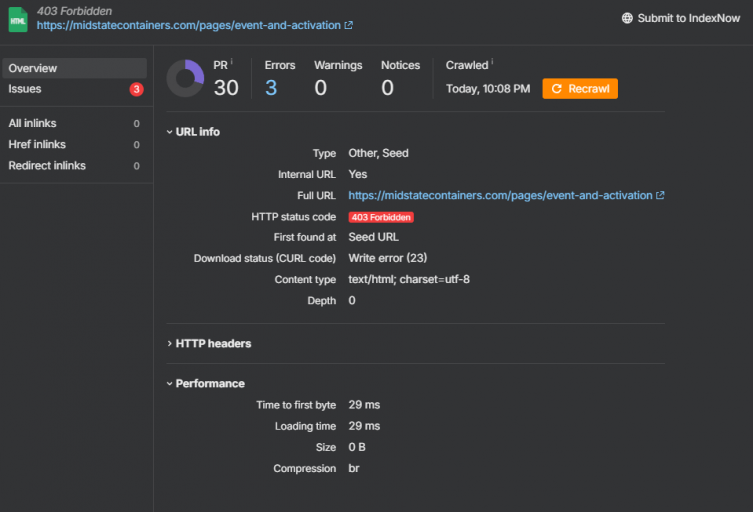Open the header midstatecontainers URL link

189,25
